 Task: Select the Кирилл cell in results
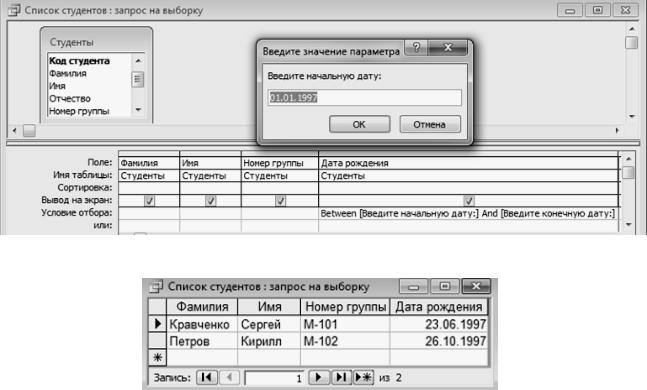click(269, 341)
